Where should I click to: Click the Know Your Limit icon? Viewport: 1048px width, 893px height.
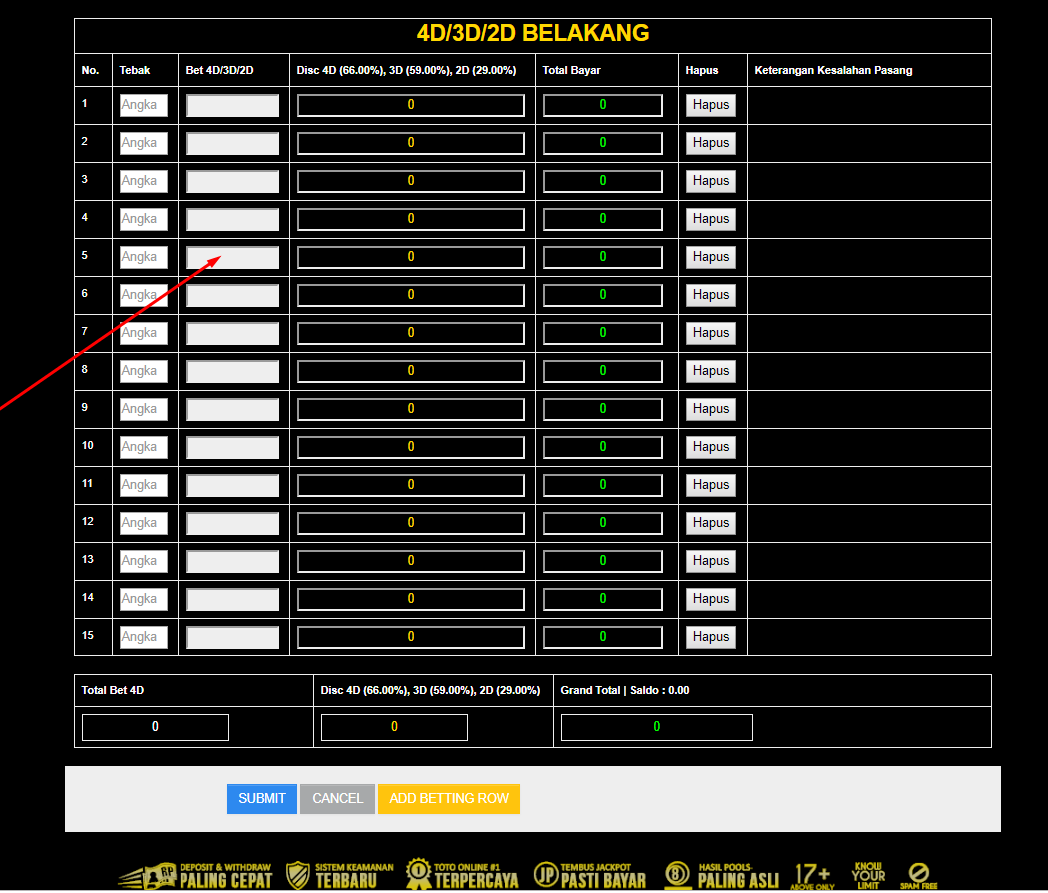[868, 876]
